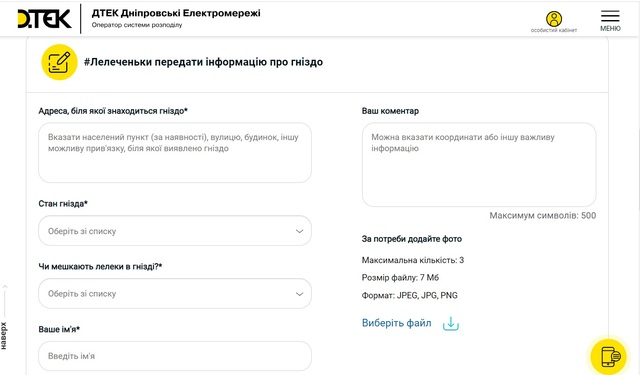The height and width of the screenshot is (375, 640).
Task: Focus the nest address text area
Action: point(175,153)
